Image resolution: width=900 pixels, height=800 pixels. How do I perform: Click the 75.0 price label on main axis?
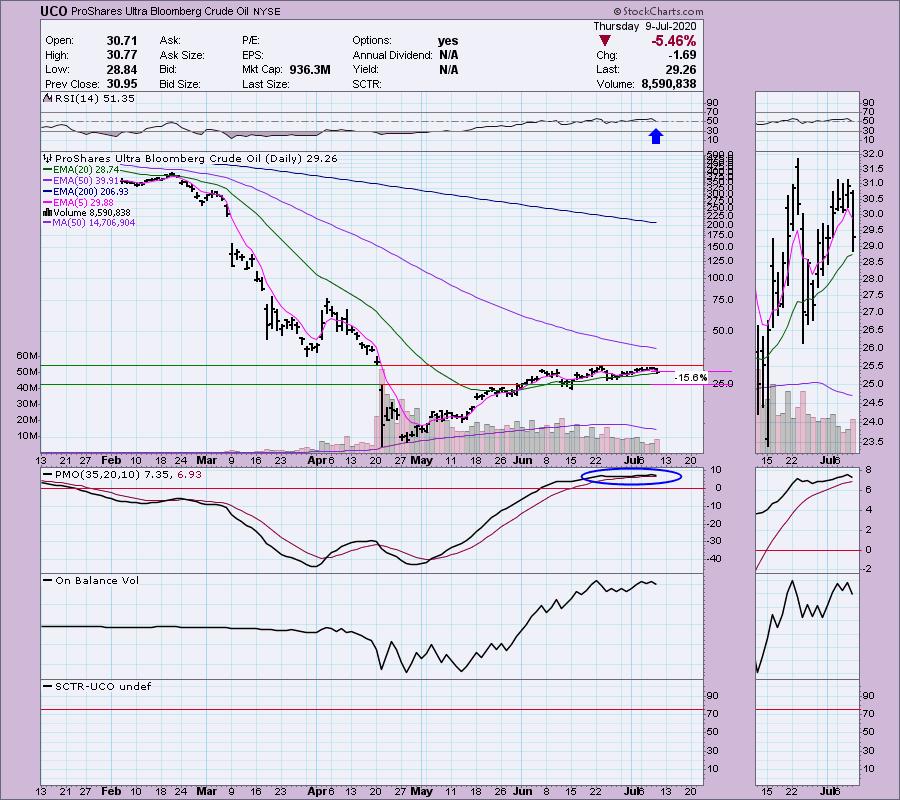click(722, 300)
